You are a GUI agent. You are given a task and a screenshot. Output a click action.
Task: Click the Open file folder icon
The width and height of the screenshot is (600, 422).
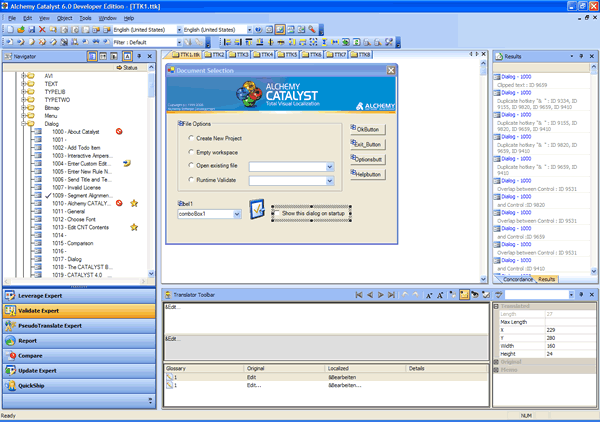[x=21, y=29]
